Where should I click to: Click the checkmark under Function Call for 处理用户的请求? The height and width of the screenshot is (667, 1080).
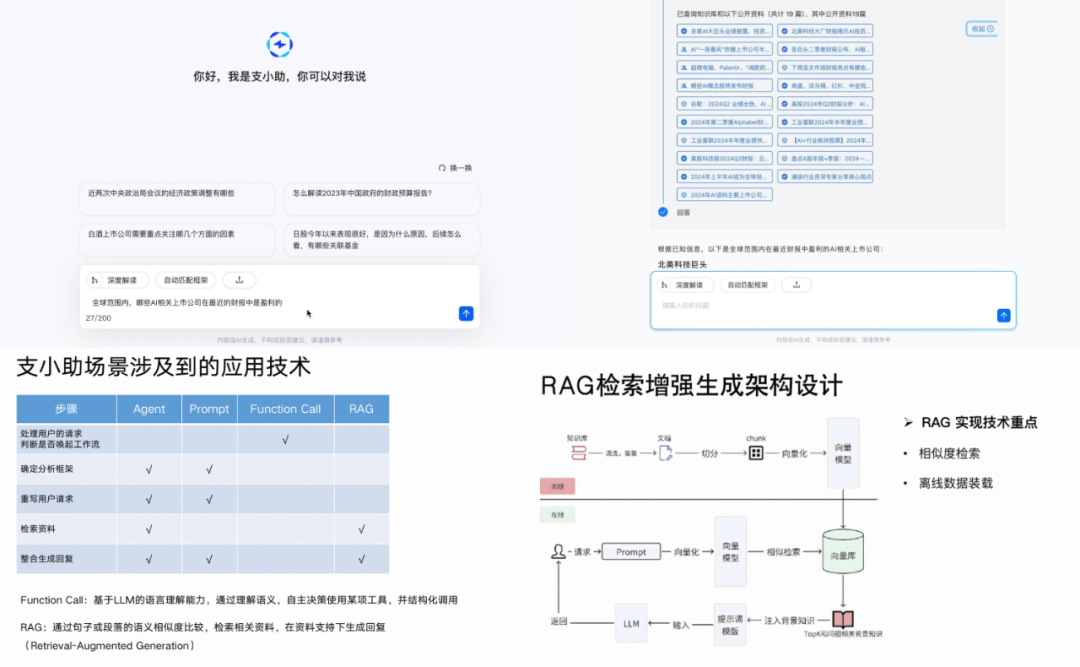pos(285,440)
